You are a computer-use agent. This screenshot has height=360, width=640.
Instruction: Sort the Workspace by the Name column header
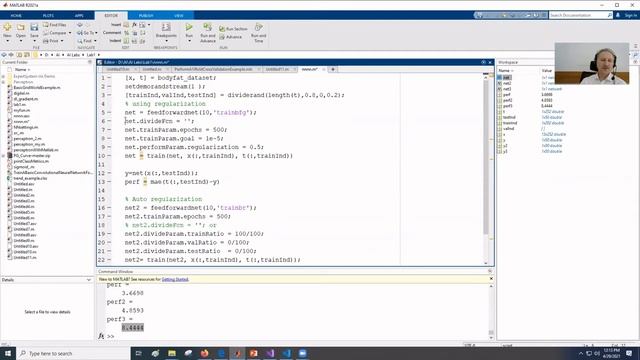[x=506, y=71]
